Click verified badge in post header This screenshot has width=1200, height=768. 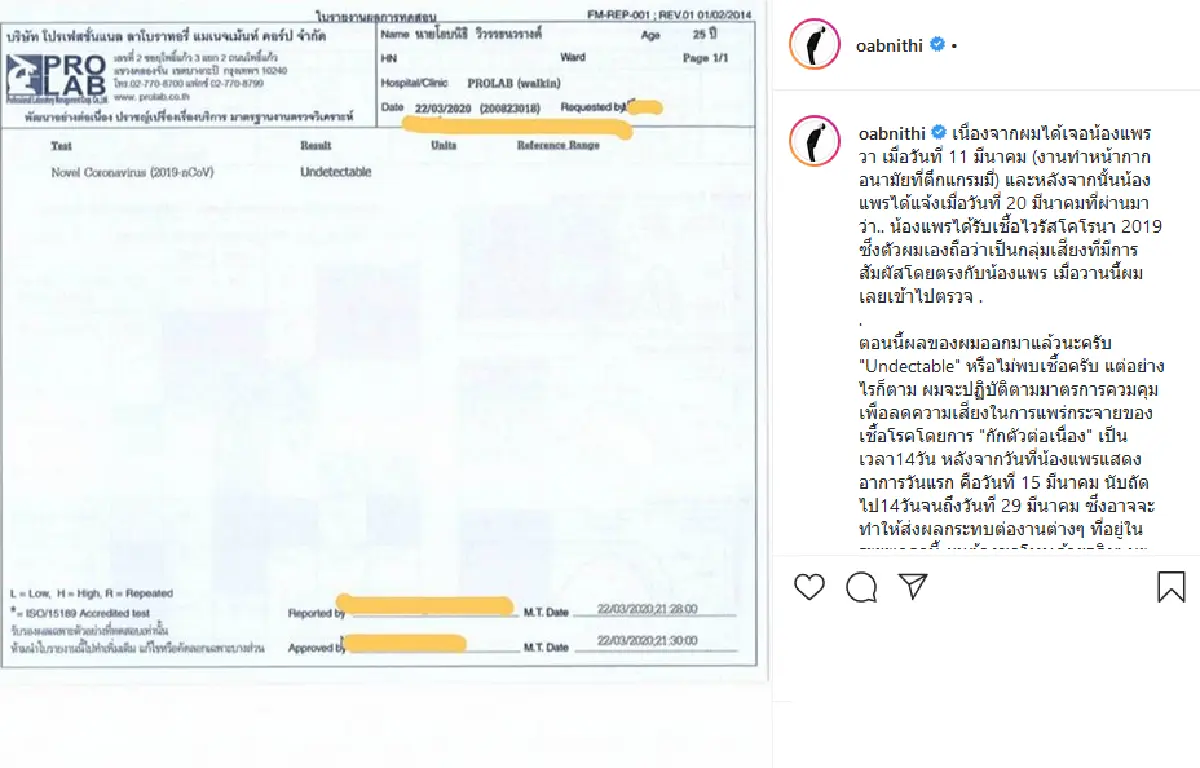pyautogui.click(x=938, y=45)
